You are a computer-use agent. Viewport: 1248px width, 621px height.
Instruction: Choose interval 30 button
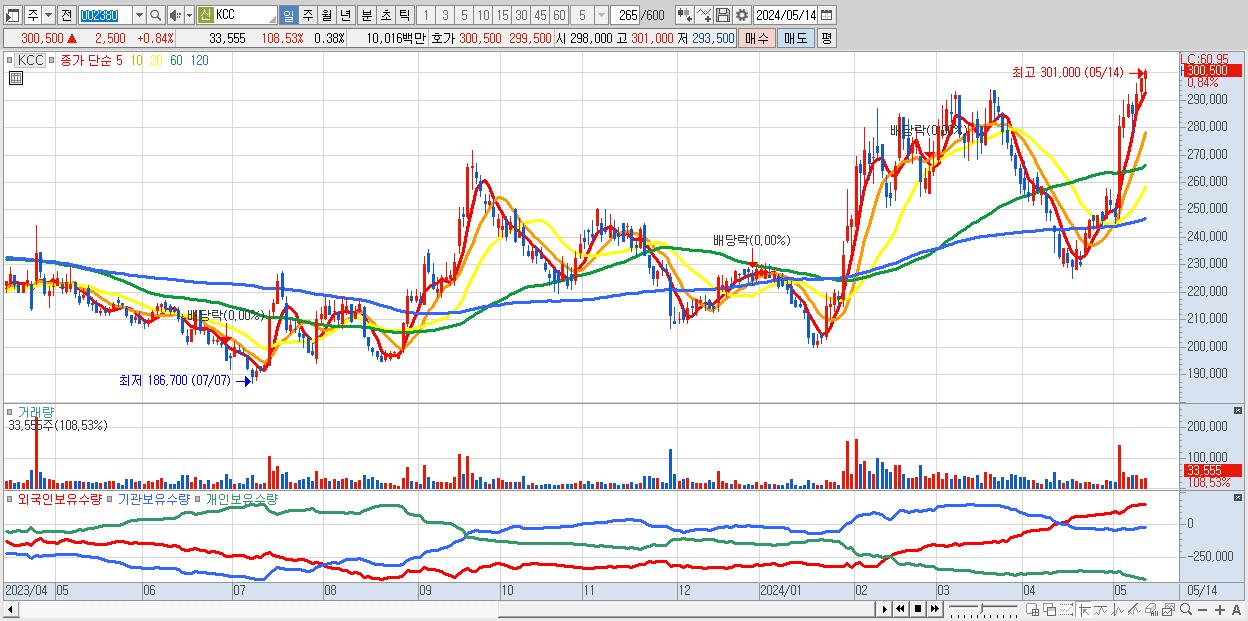coord(521,15)
